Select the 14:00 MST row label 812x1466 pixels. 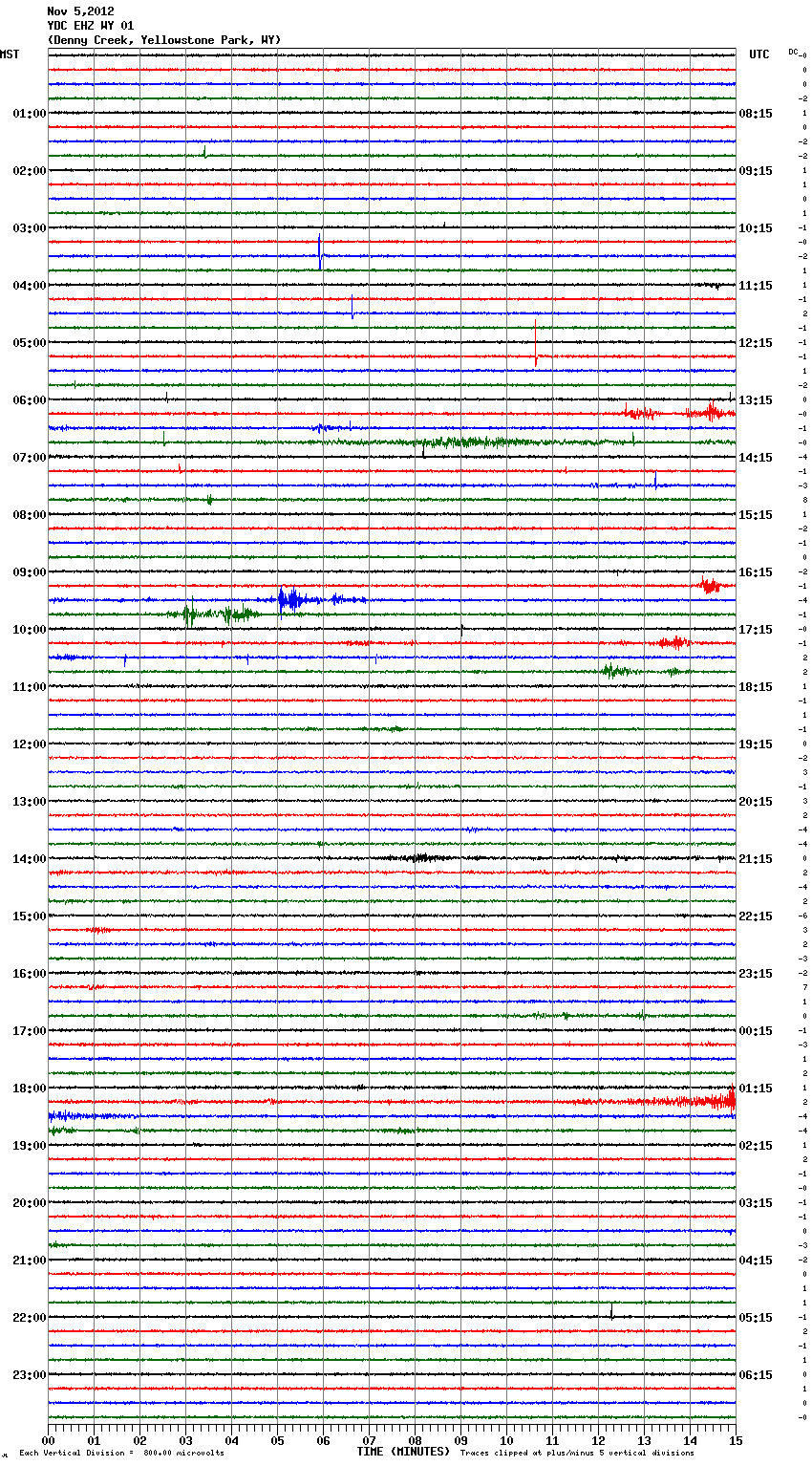(x=30, y=859)
